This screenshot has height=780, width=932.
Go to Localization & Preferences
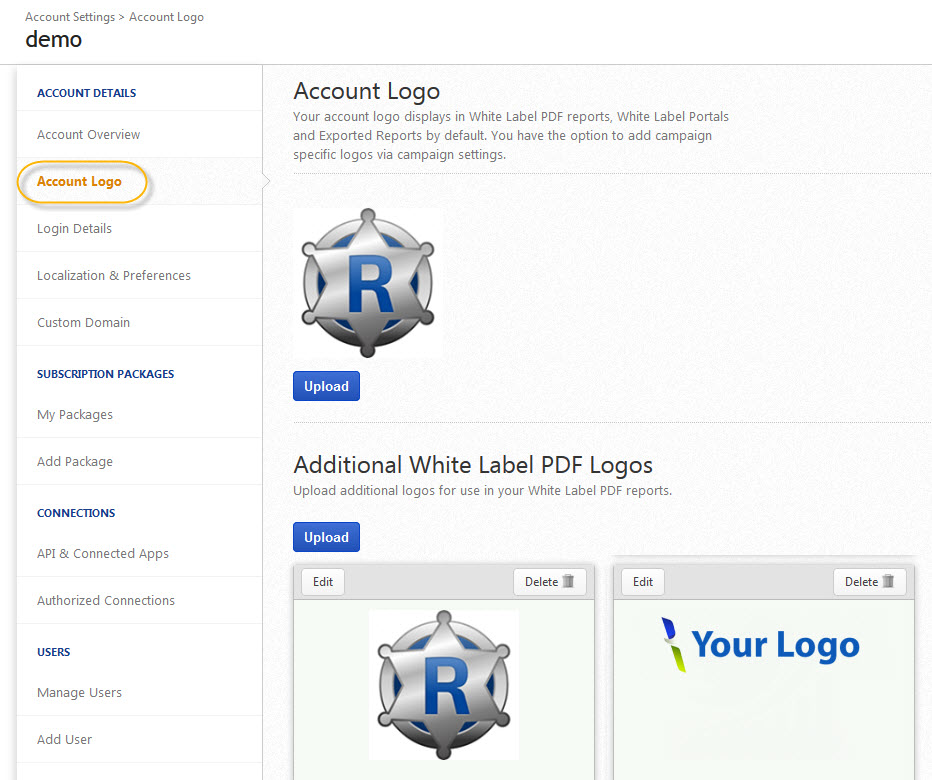pyautogui.click(x=113, y=276)
